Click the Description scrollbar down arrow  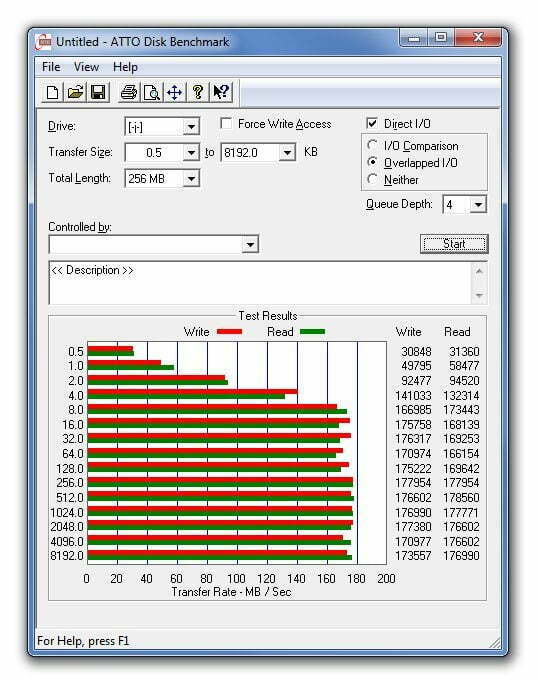pos(479,295)
